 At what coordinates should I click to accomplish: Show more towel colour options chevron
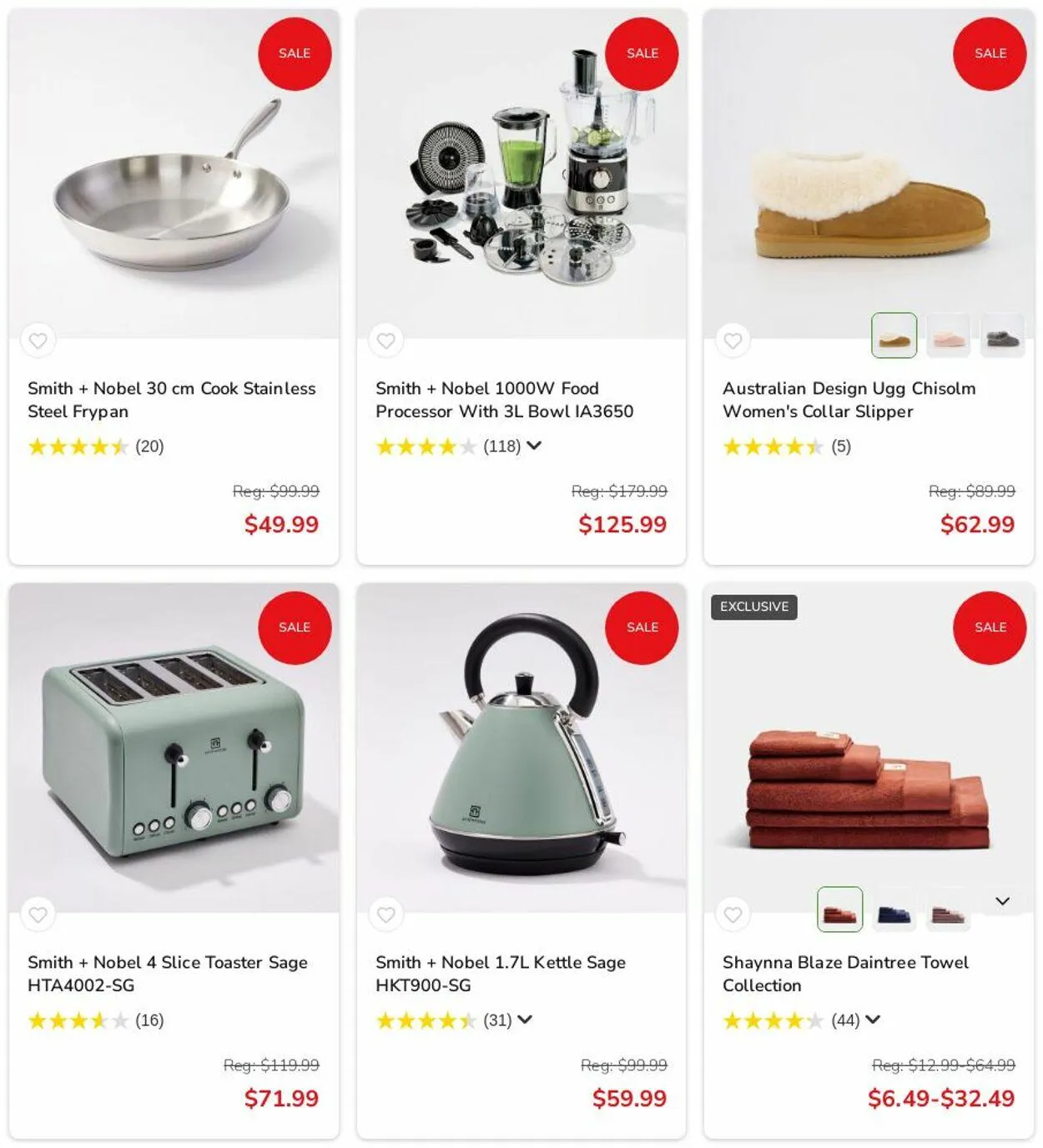(x=1002, y=901)
